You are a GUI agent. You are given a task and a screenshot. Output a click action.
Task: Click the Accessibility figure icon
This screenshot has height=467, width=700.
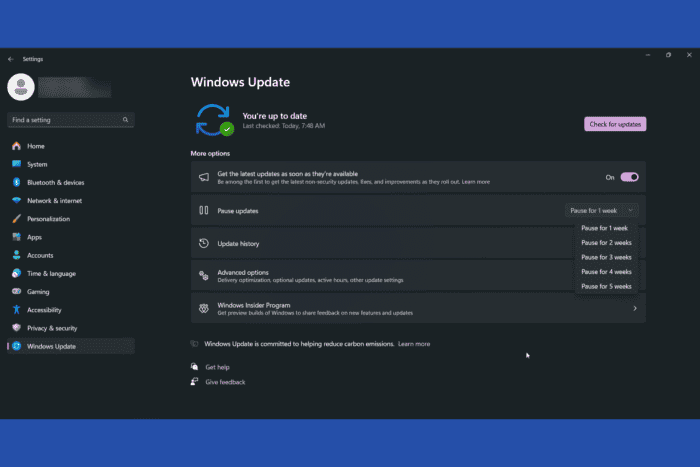coord(17,309)
